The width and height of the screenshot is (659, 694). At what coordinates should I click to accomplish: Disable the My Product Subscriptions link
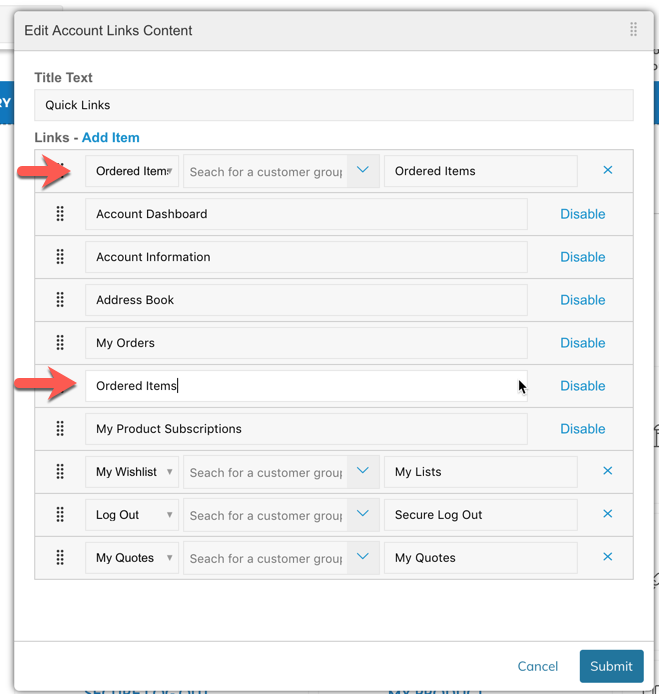click(x=582, y=428)
